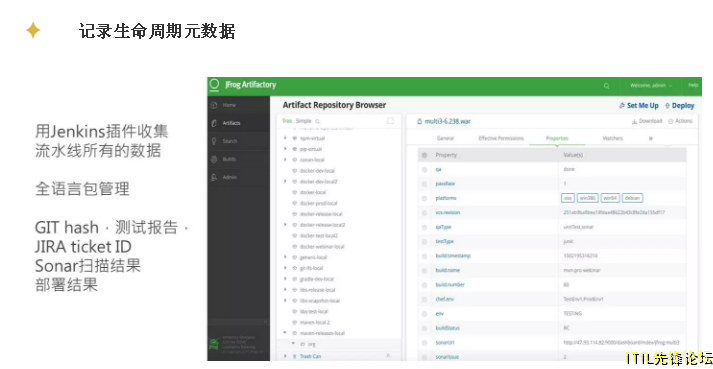Screen dimensions: 713x369
Task: Click the debian platform tag
Action: [632, 198]
